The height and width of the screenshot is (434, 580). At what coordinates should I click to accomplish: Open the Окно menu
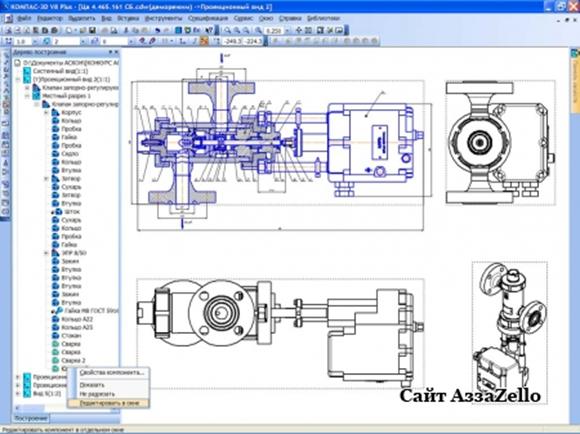pos(266,18)
